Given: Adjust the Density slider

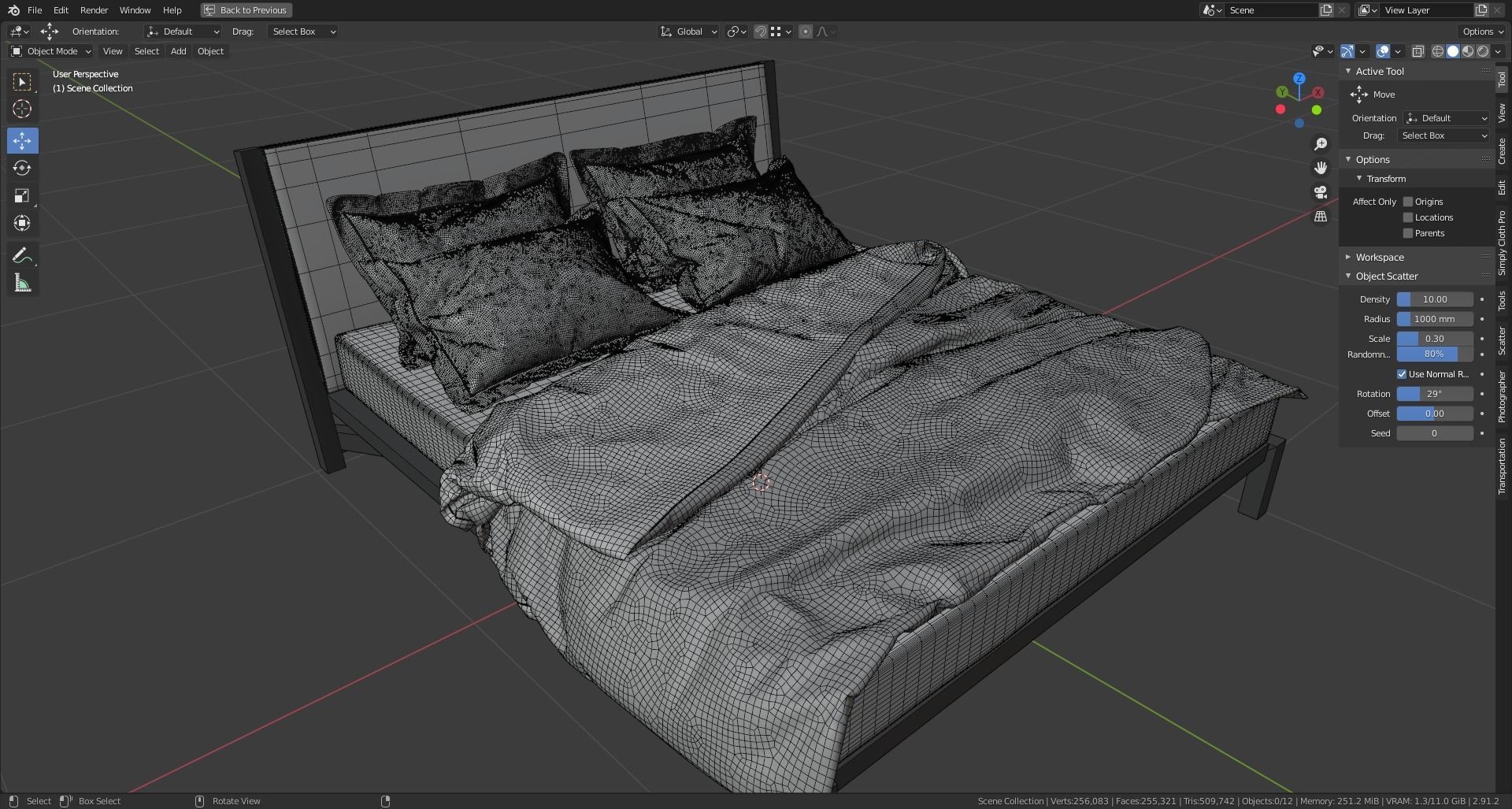Looking at the screenshot, I should point(1435,299).
